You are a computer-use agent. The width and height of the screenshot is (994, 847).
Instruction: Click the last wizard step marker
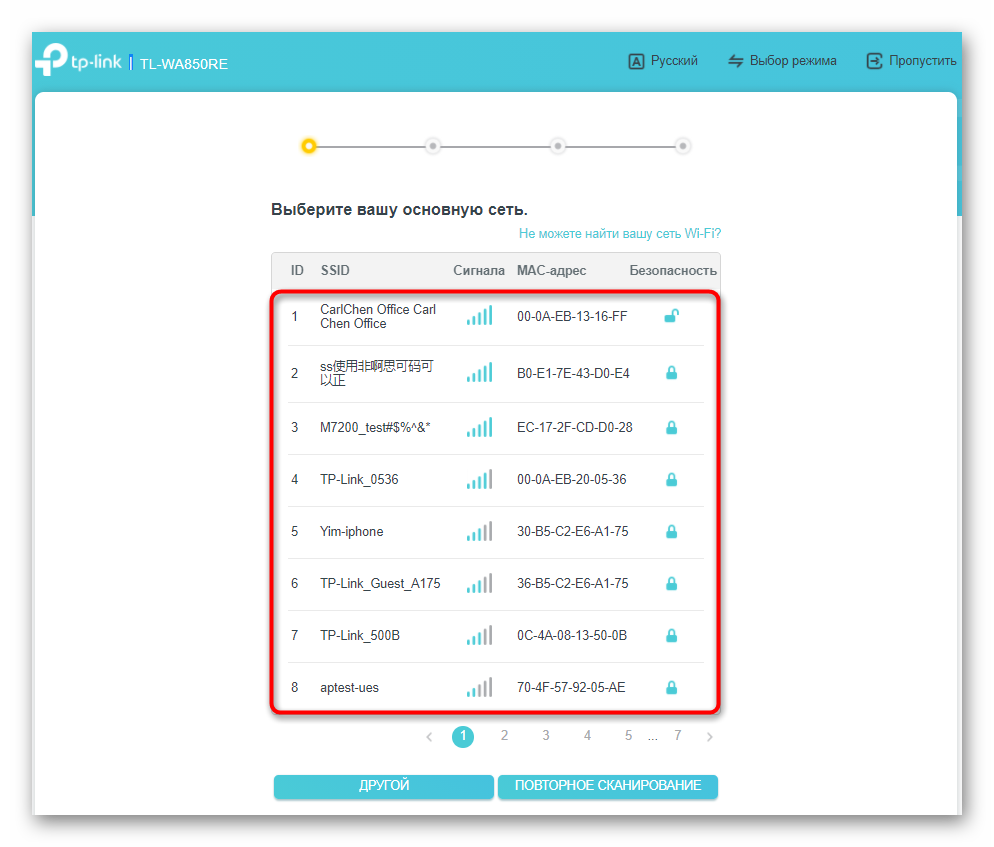click(x=683, y=146)
